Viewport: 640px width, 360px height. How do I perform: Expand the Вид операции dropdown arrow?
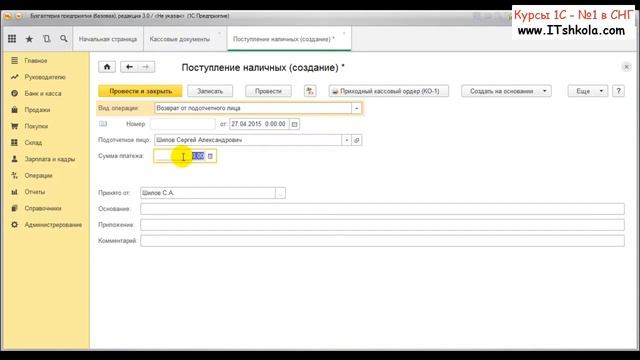point(356,108)
